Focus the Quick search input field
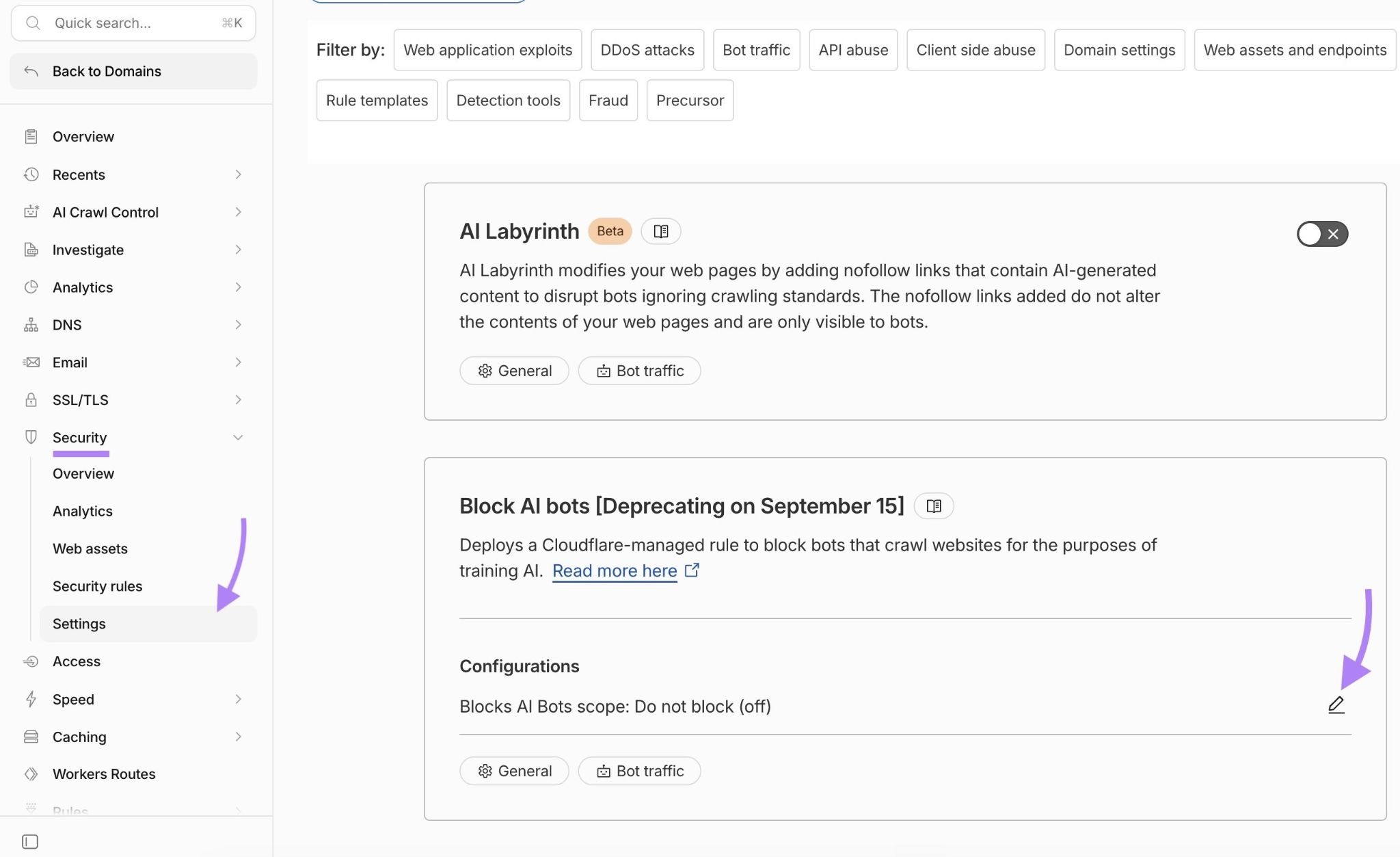Viewport: 1400px width, 857px height. pos(133,23)
